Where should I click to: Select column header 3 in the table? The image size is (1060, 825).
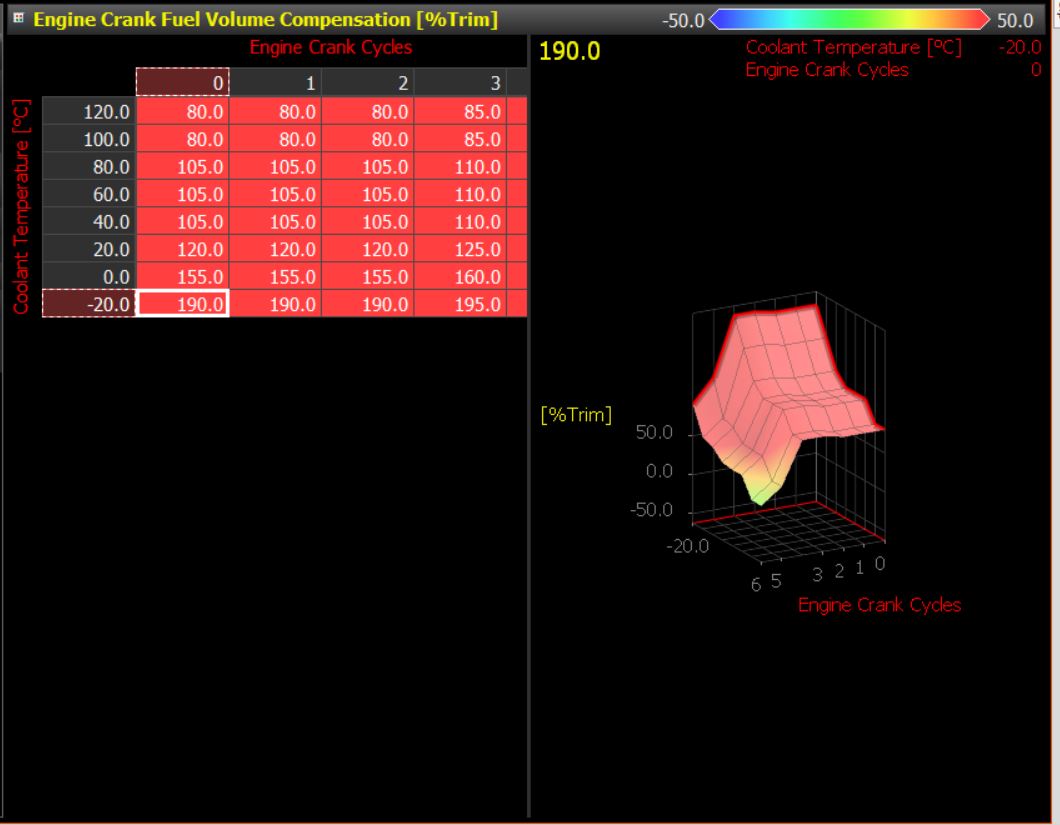[x=460, y=83]
